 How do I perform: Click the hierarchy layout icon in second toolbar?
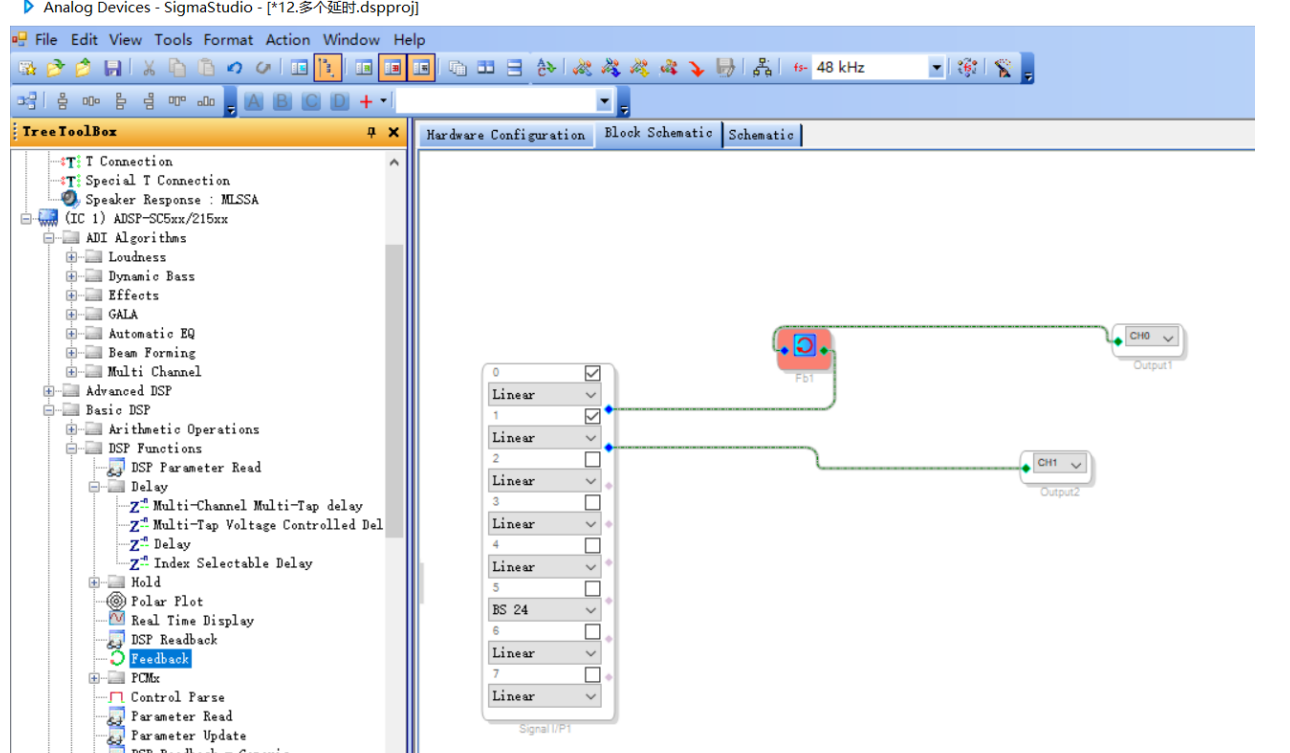pyautogui.click(x=27, y=101)
